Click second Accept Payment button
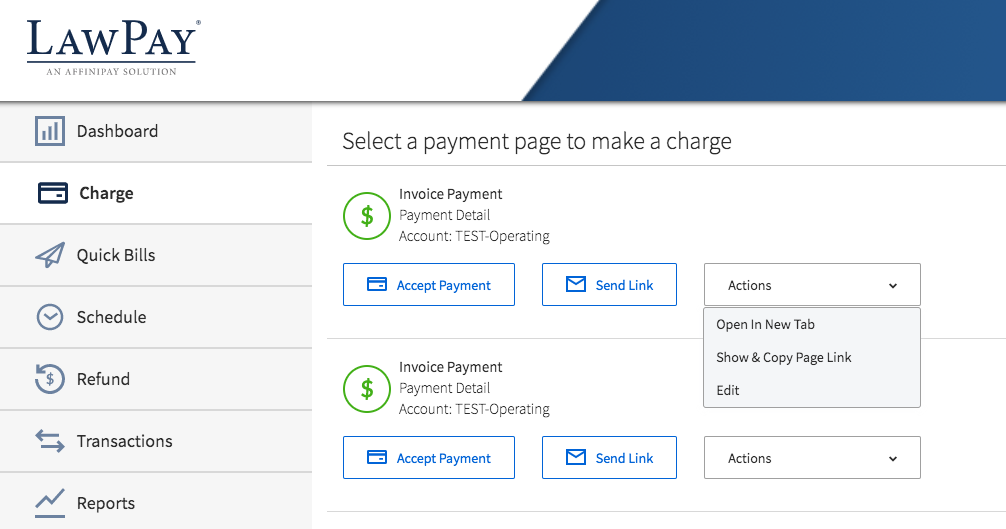The width and height of the screenshot is (1006, 529). [x=429, y=458]
